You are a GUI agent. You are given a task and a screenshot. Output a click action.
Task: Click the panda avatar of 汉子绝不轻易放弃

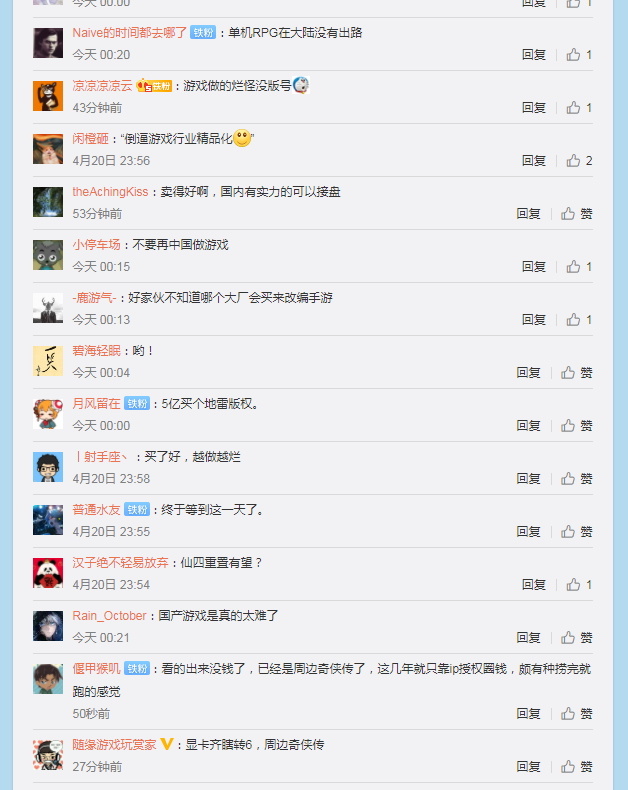(x=48, y=573)
